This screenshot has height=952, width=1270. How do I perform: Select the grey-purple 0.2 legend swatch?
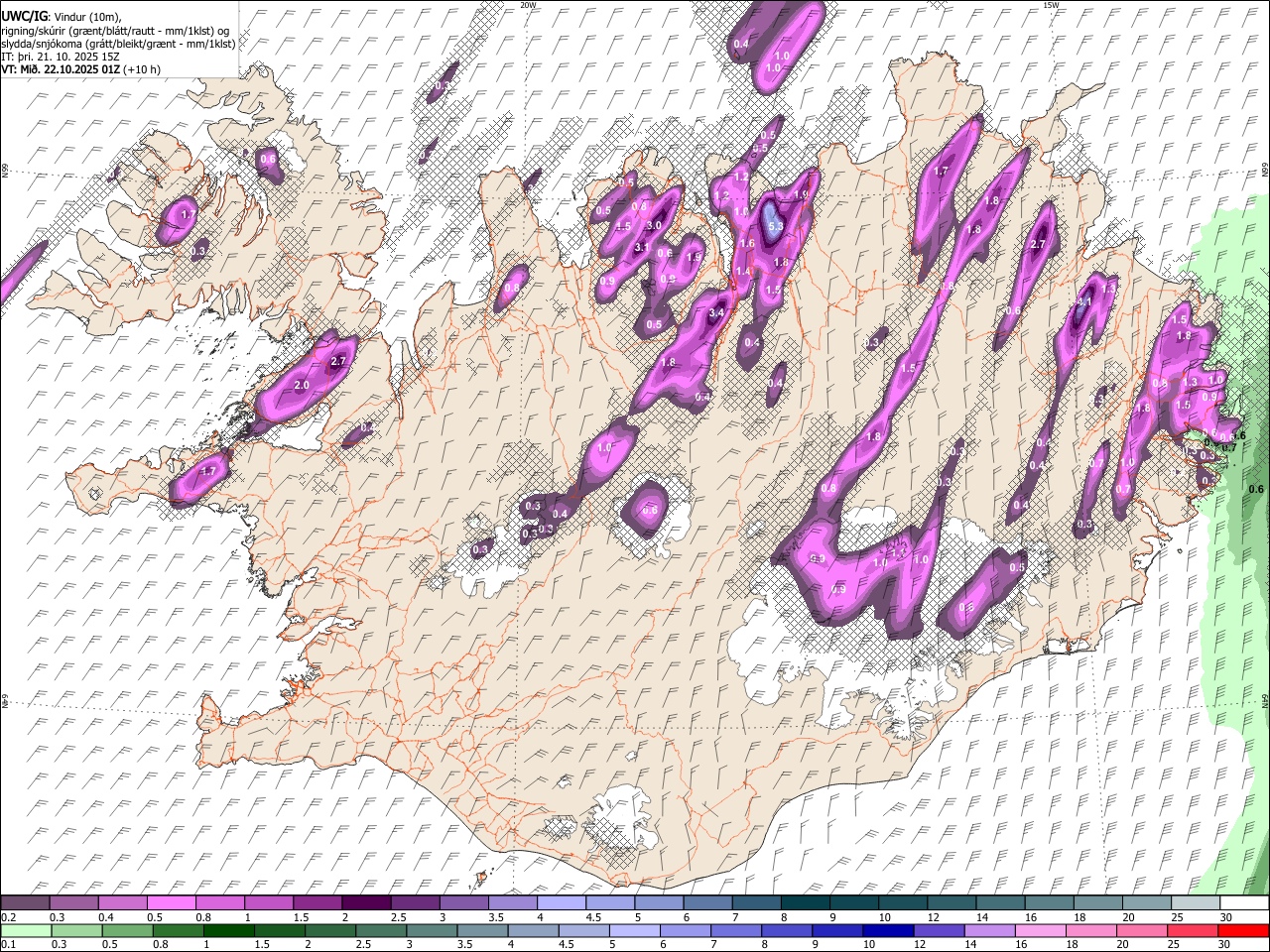pyautogui.click(x=25, y=903)
